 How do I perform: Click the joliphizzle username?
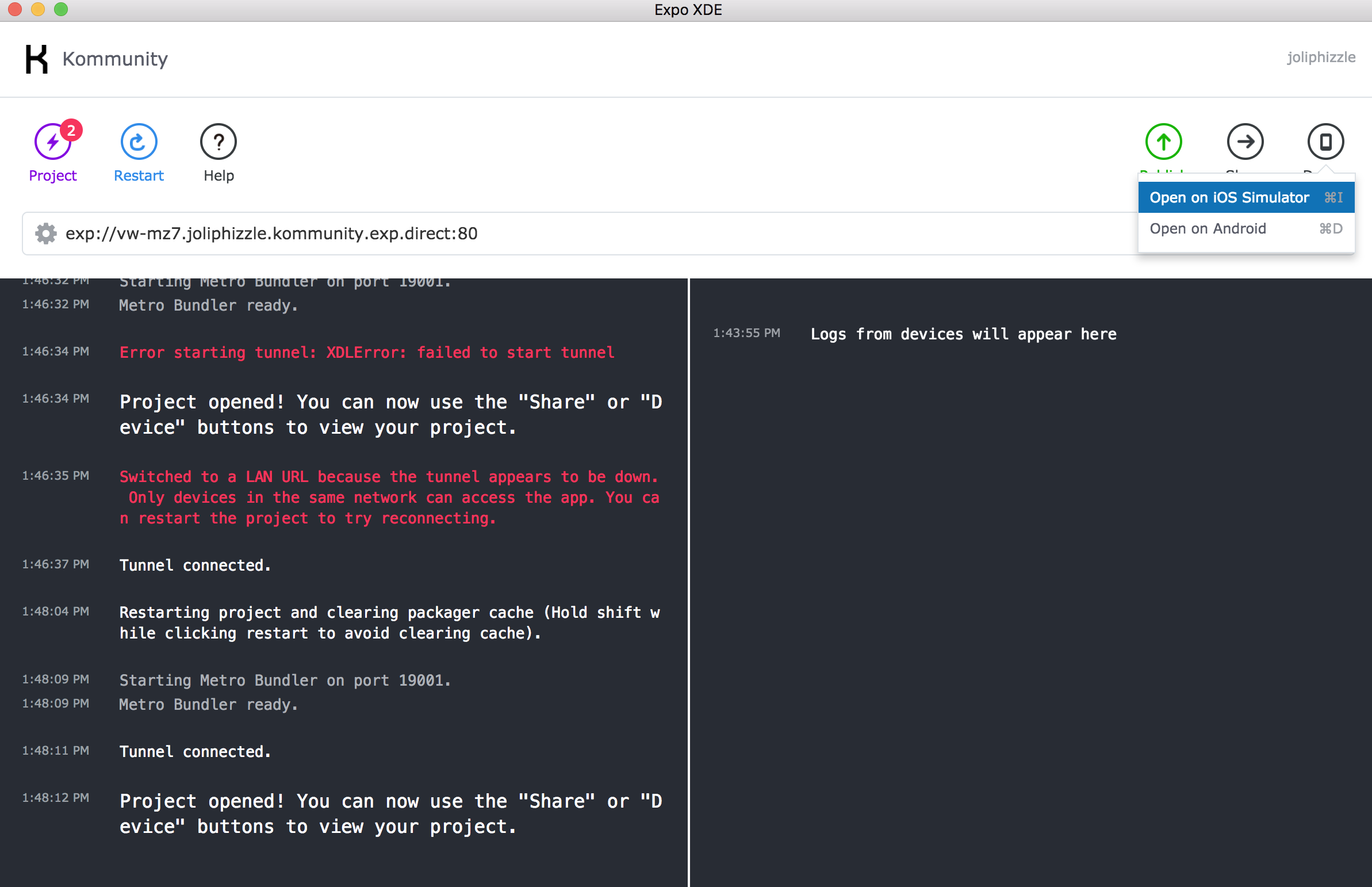[x=1321, y=57]
